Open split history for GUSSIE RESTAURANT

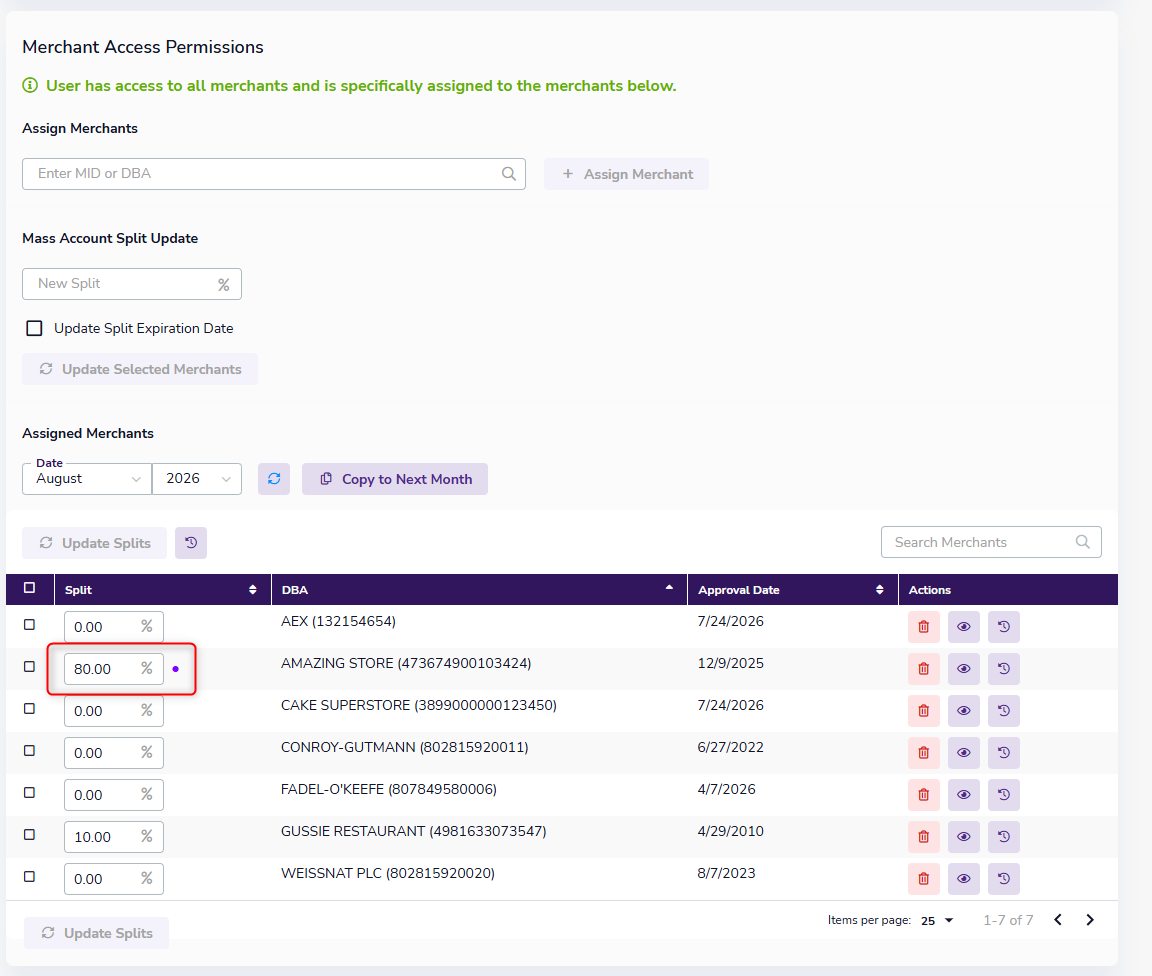pyautogui.click(x=1004, y=836)
